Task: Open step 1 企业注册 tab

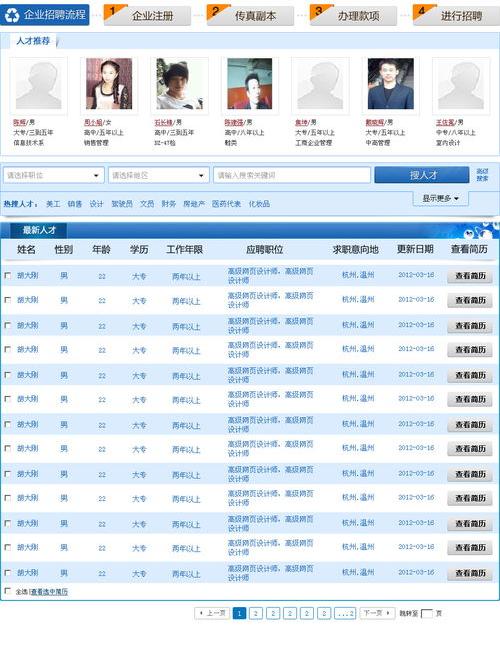Action: [x=147, y=15]
